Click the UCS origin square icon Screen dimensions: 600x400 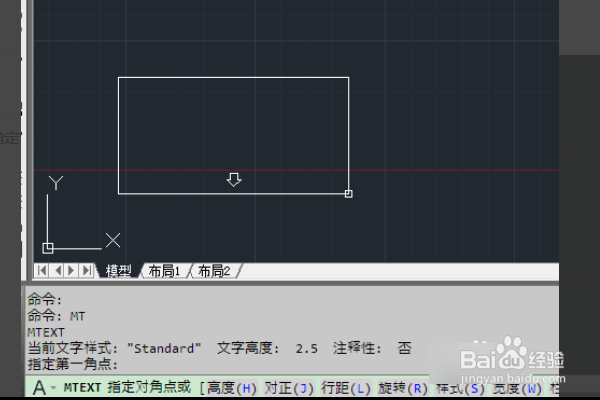pos(48,248)
